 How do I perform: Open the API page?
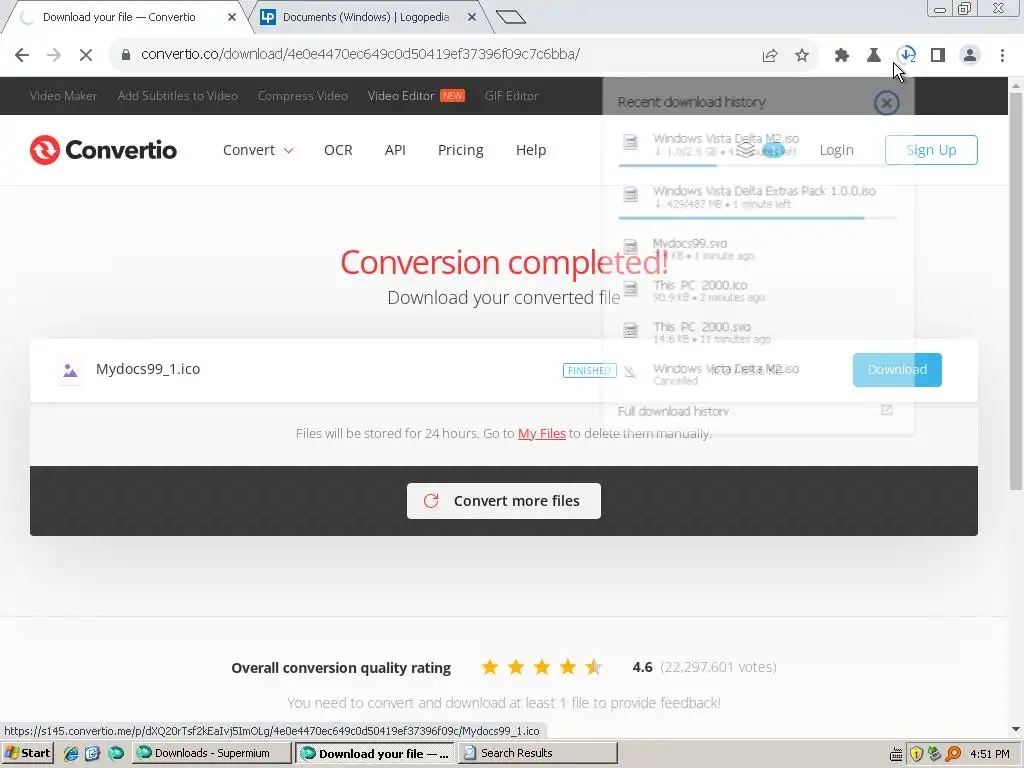(395, 150)
